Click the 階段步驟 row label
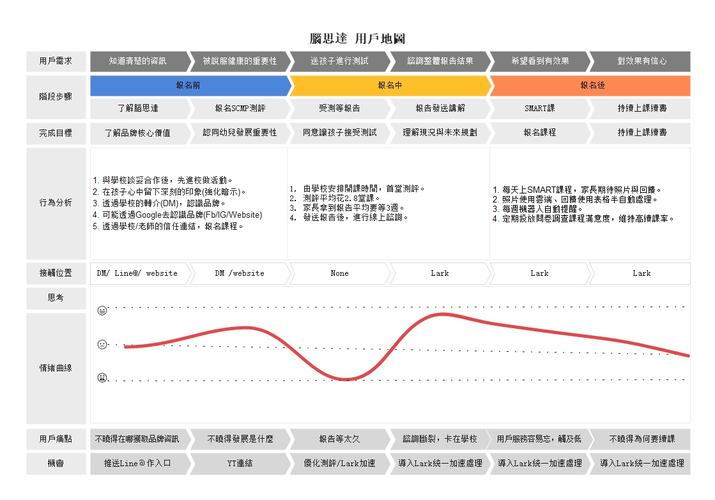 click(56, 97)
